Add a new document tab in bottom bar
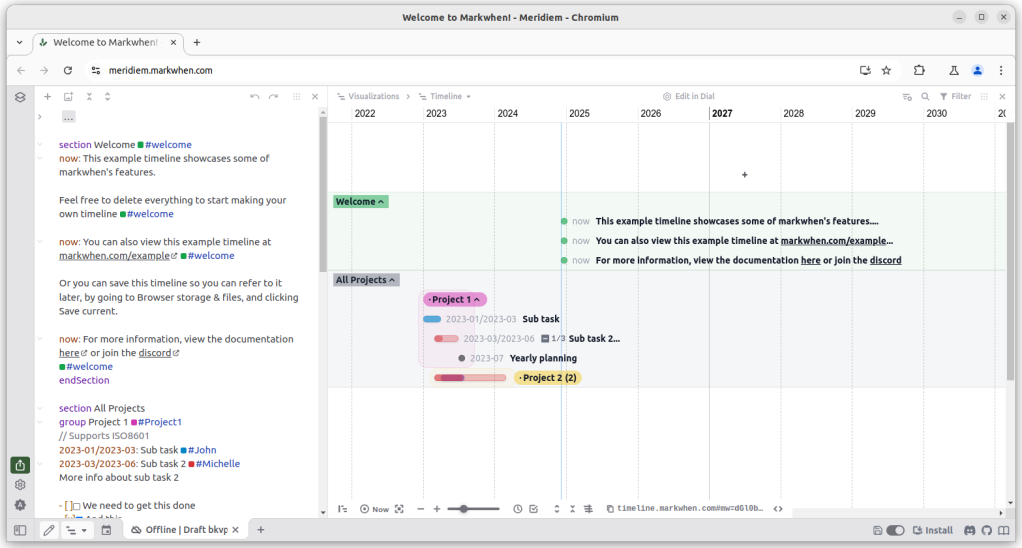The image size is (1022, 548). [x=261, y=530]
